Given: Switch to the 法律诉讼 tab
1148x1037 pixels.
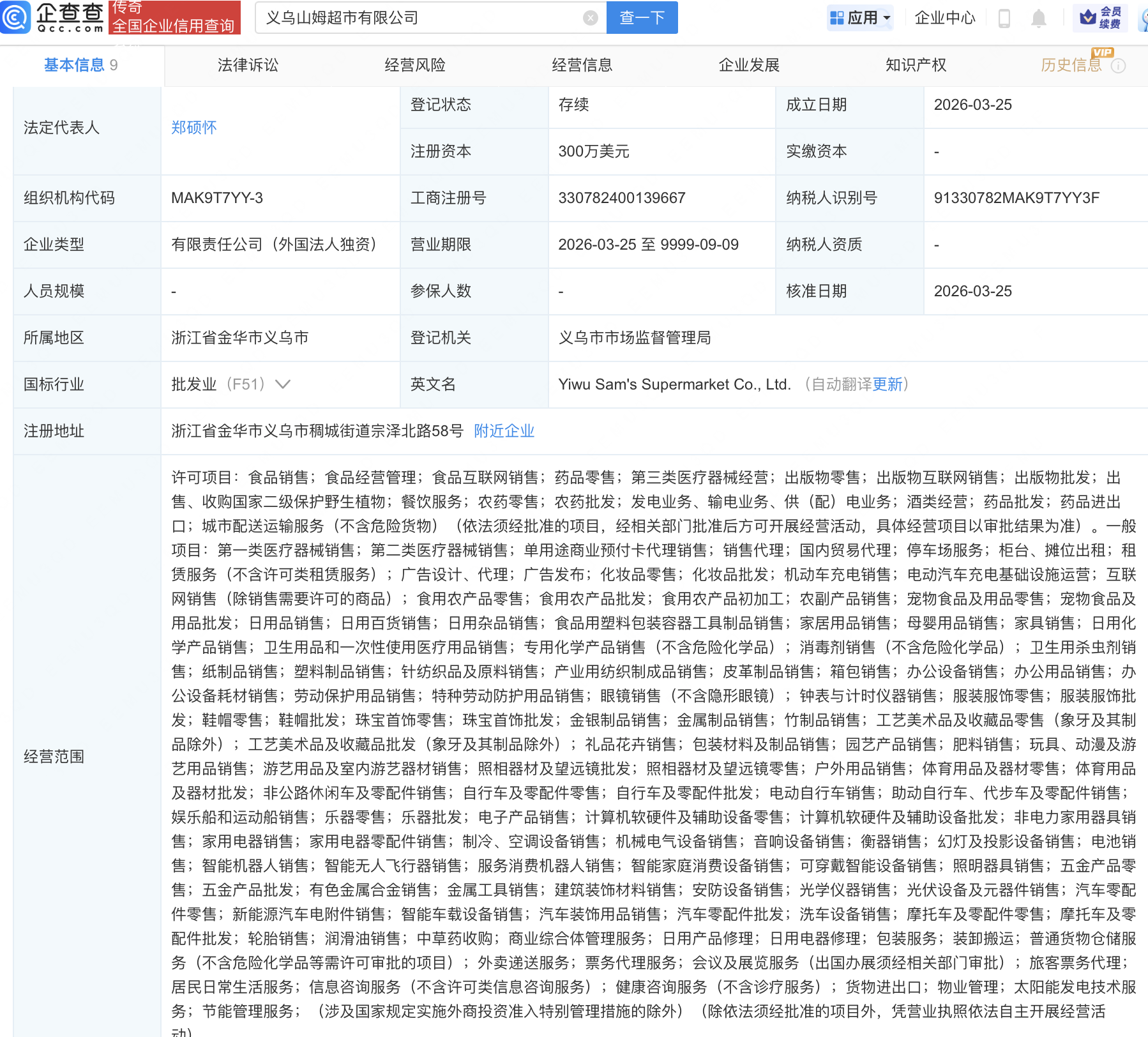Looking at the screenshot, I should [x=248, y=65].
